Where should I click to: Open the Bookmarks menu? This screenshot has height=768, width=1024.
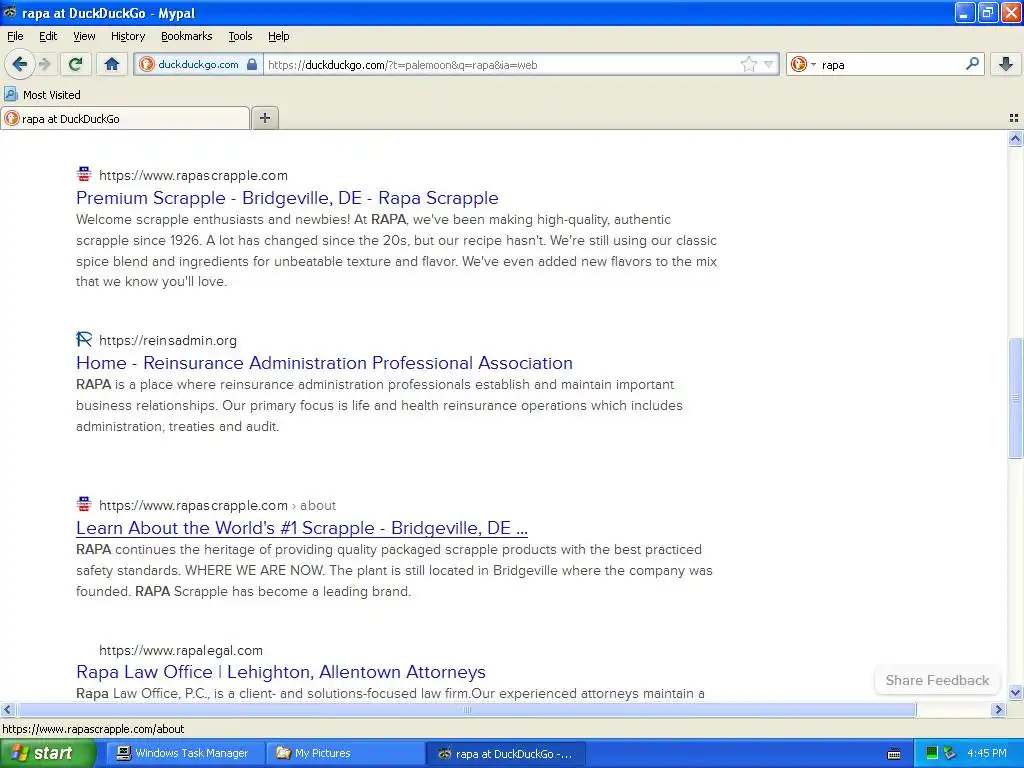187,36
